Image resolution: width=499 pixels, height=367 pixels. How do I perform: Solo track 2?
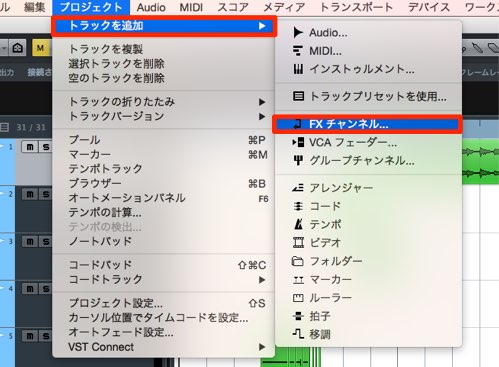coord(46,194)
